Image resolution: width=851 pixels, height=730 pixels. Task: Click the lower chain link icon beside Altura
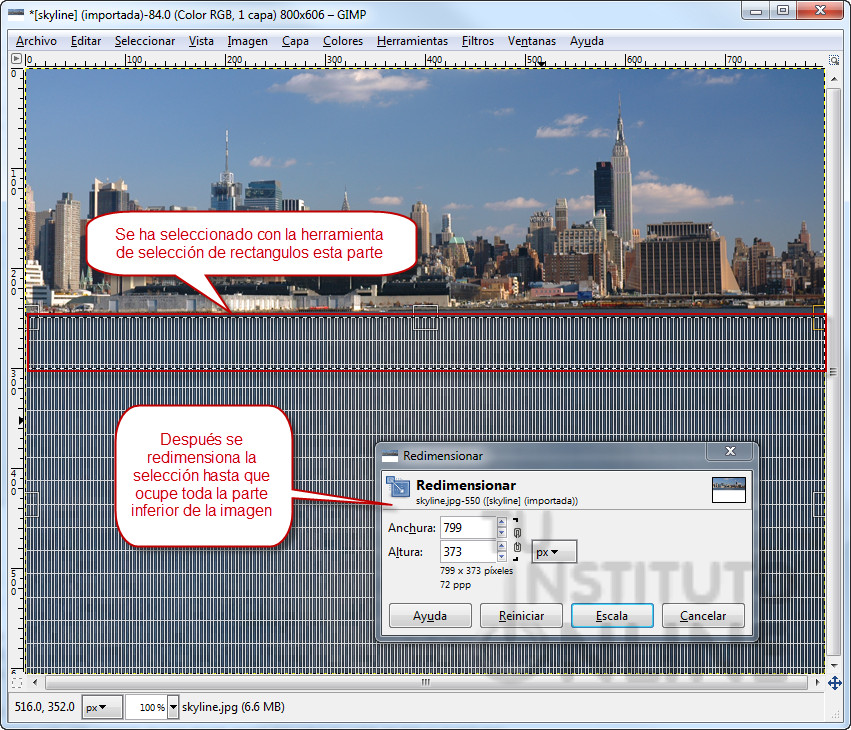[518, 547]
